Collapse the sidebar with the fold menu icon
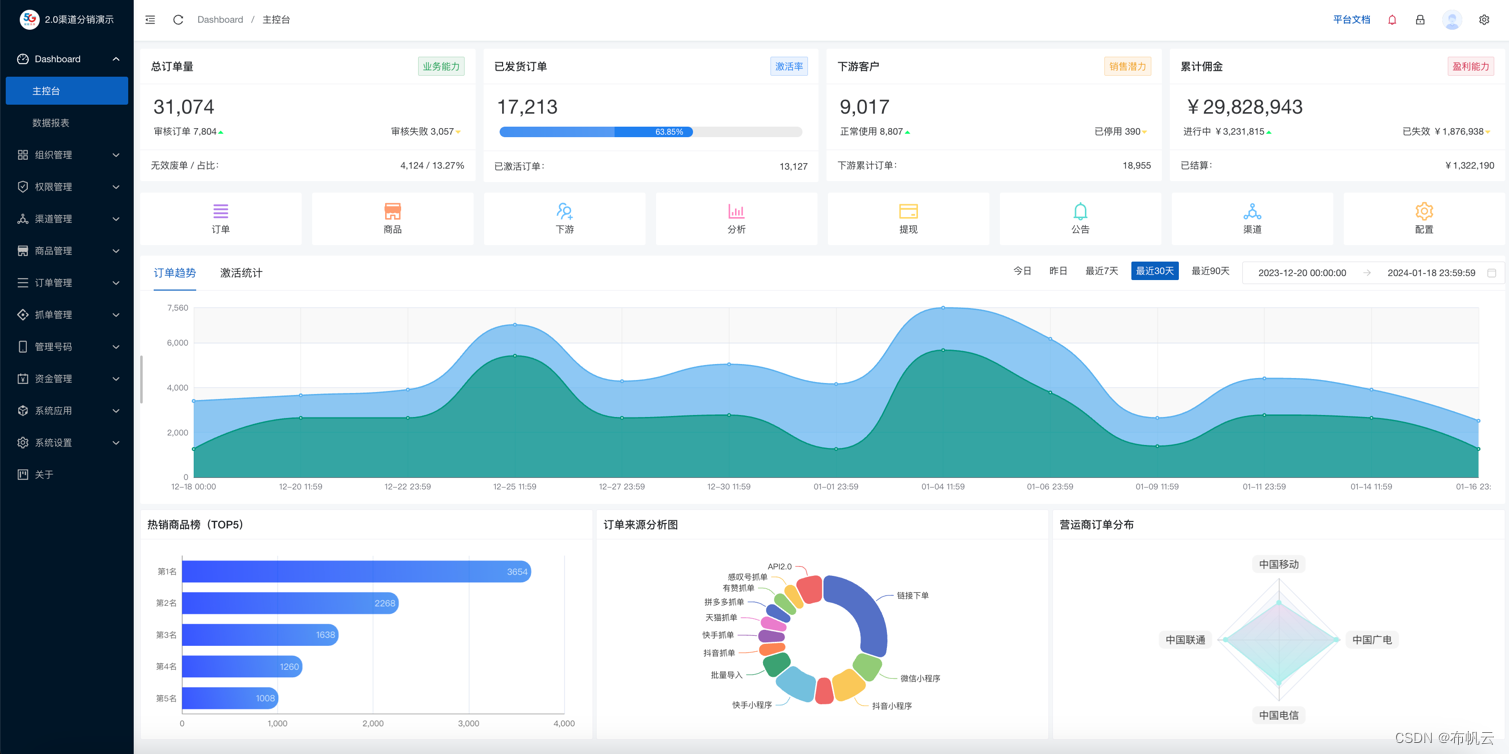Viewport: 1509px width, 754px height. tap(150, 20)
